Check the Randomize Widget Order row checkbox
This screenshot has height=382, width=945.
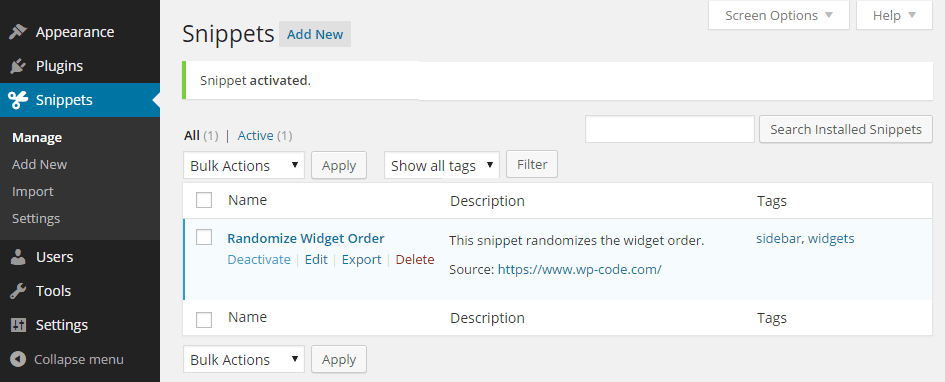click(204, 237)
